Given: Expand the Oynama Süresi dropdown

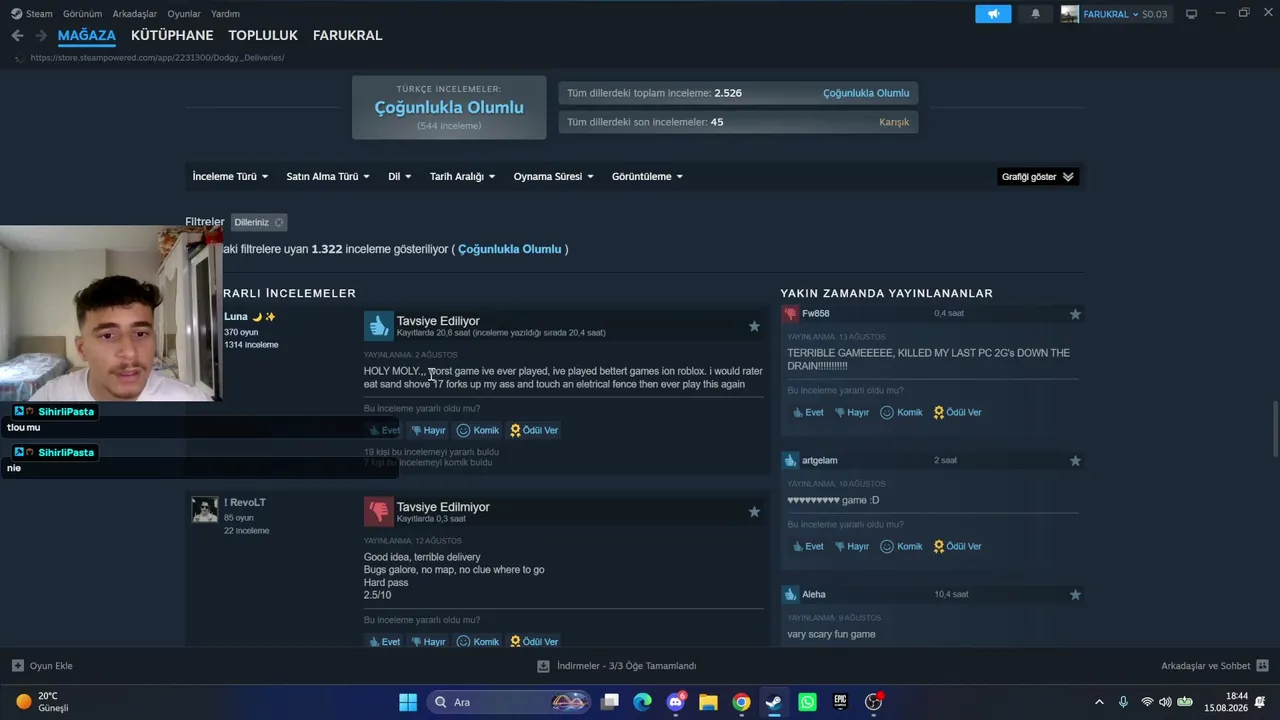Looking at the screenshot, I should 554,177.
